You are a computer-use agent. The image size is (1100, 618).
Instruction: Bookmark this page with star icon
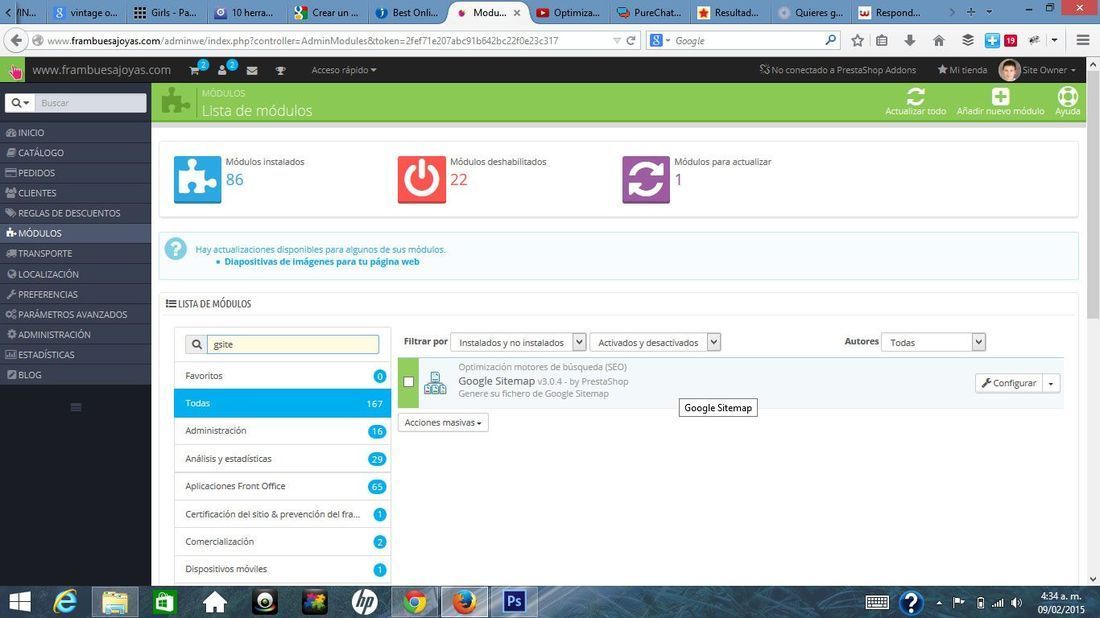857,41
